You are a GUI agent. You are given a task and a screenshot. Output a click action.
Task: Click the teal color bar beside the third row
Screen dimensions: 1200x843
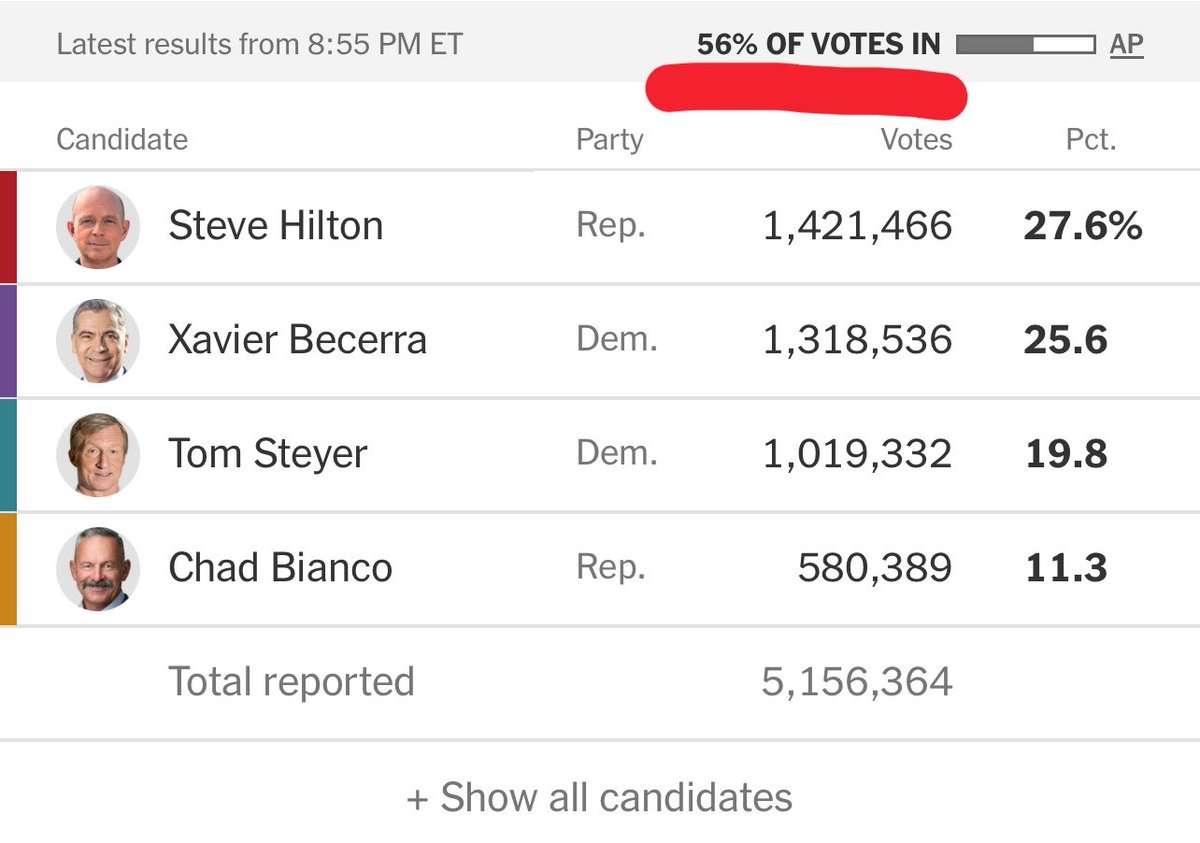pos(8,455)
